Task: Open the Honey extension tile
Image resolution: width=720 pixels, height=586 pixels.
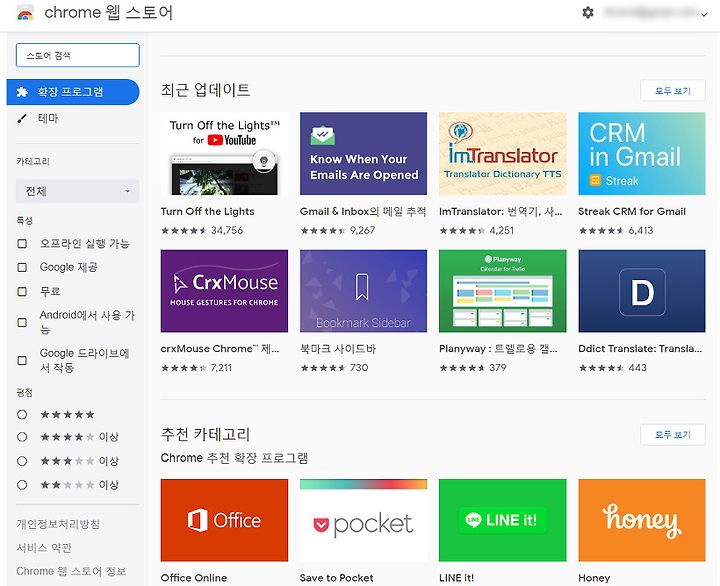Action: coord(642,520)
